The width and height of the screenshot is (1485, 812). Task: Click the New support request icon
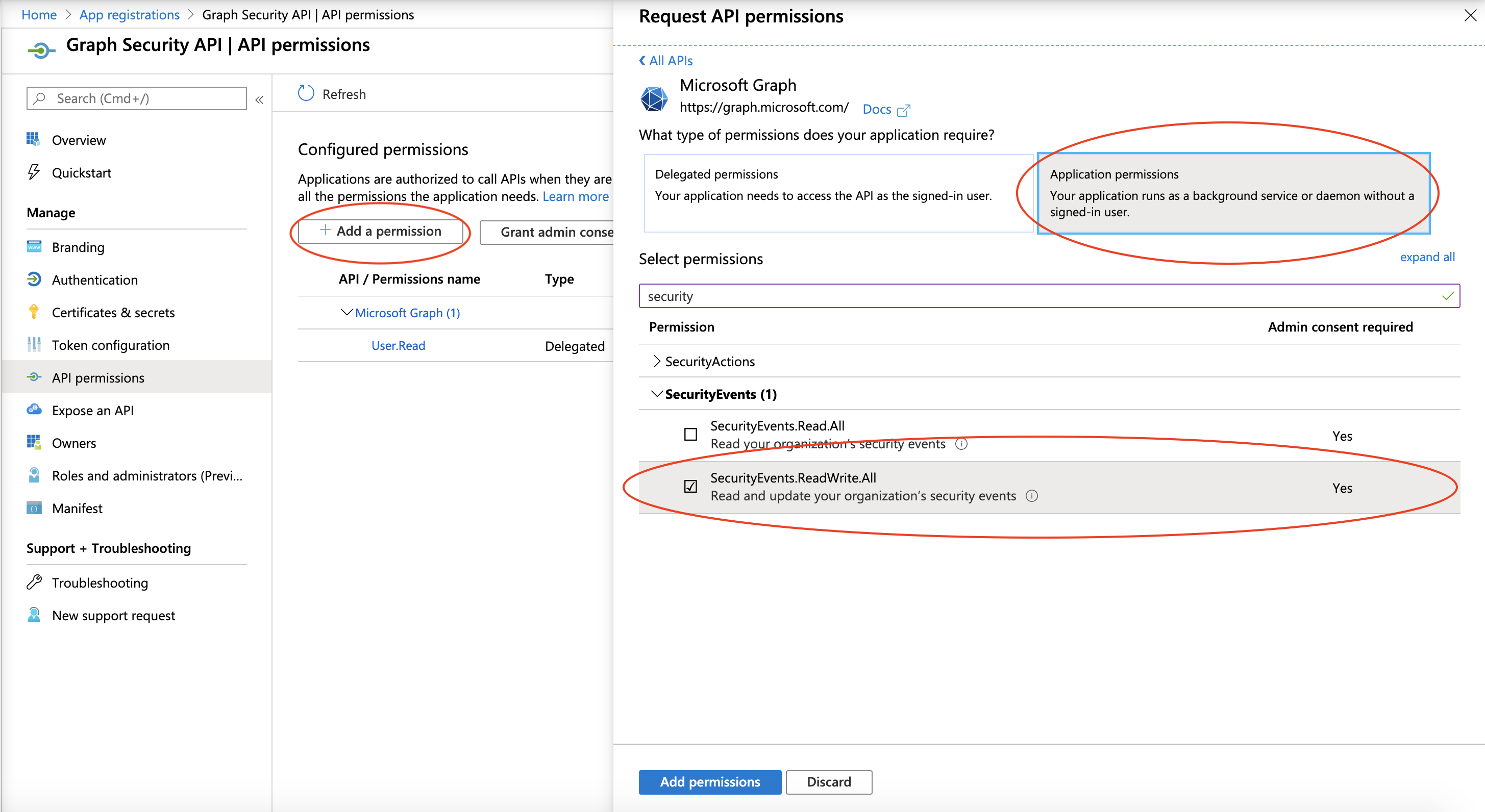point(34,615)
